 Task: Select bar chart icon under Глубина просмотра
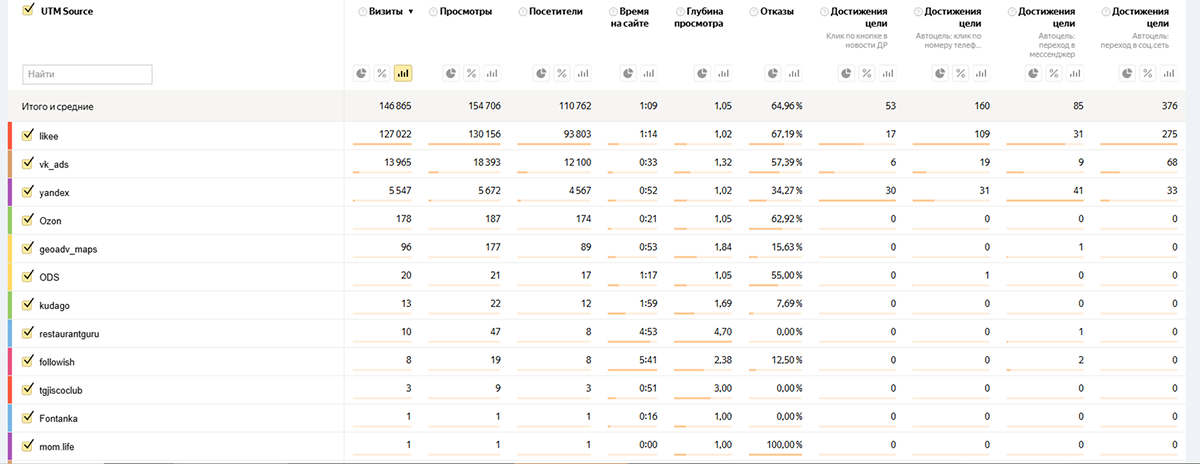722,73
